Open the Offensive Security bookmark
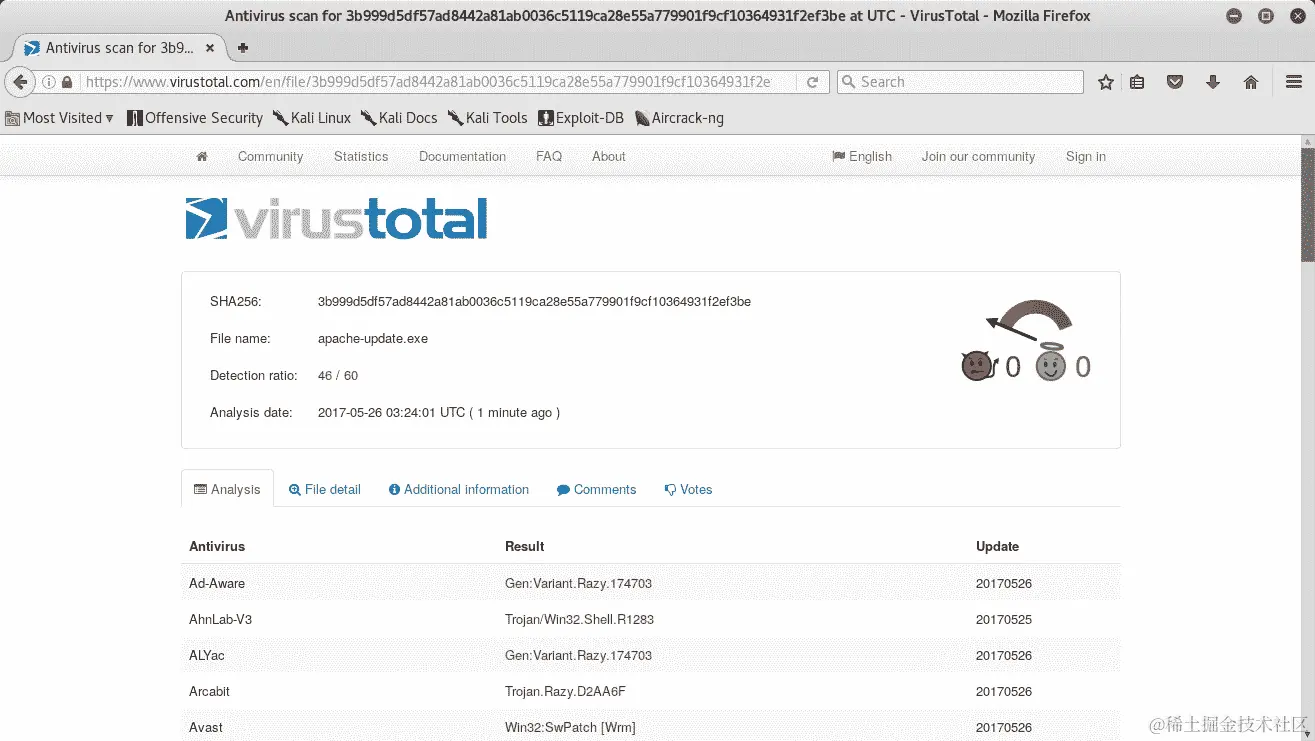This screenshot has width=1315, height=741. [x=195, y=118]
